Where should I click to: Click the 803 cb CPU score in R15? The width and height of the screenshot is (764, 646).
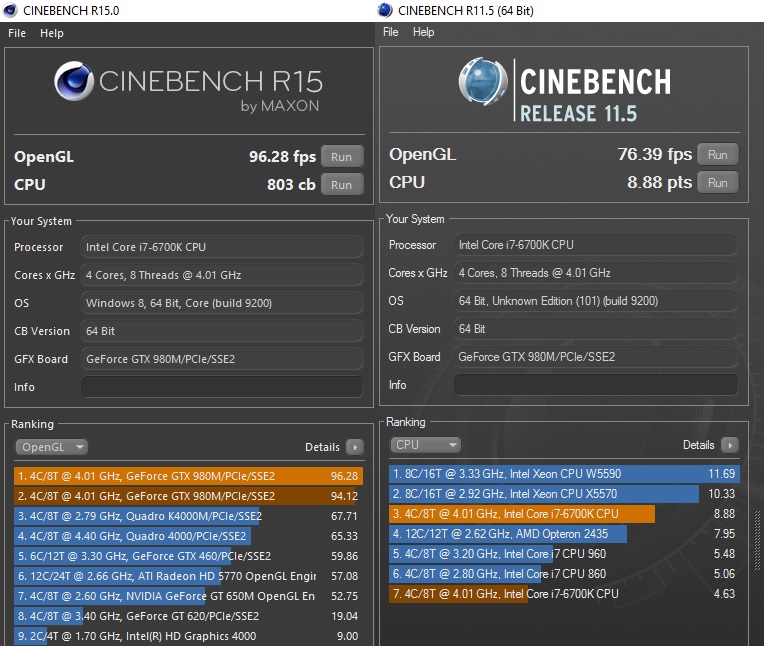pyautogui.click(x=291, y=185)
